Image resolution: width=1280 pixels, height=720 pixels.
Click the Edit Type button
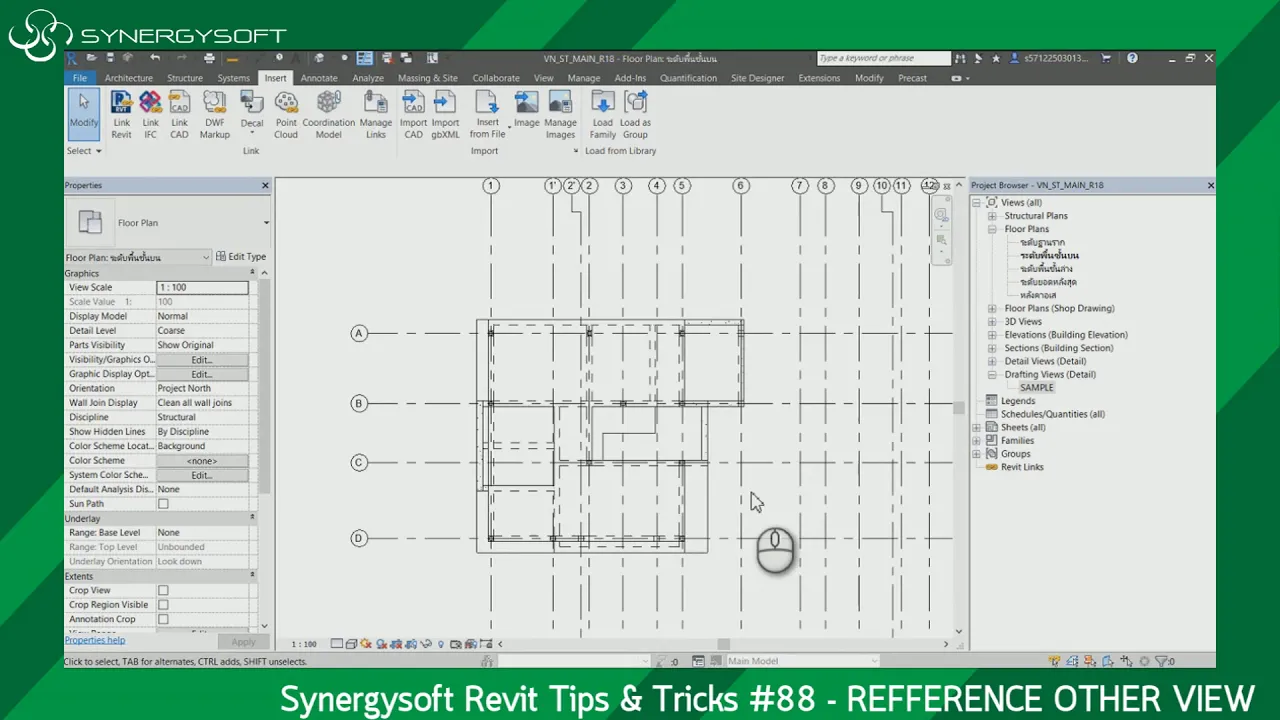(242, 257)
